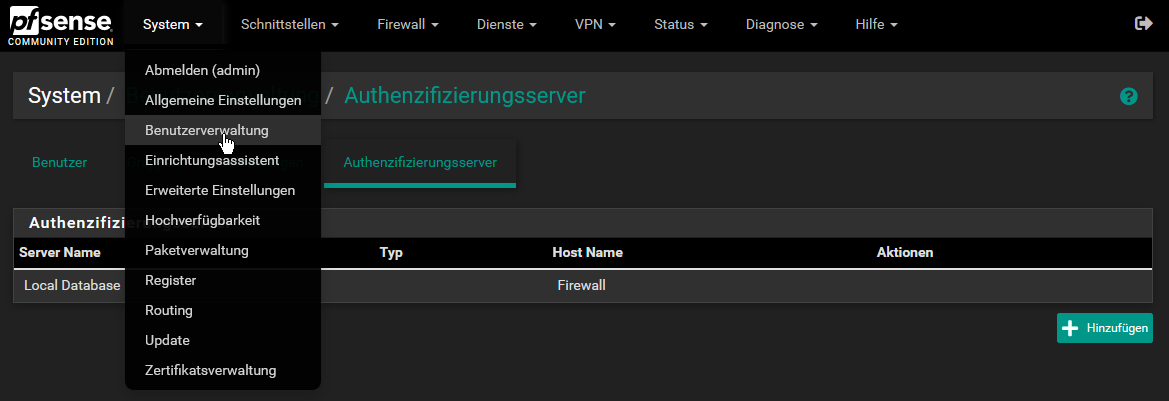Expand the Firewall dropdown menu
The height and width of the screenshot is (401, 1169).
(408, 25)
